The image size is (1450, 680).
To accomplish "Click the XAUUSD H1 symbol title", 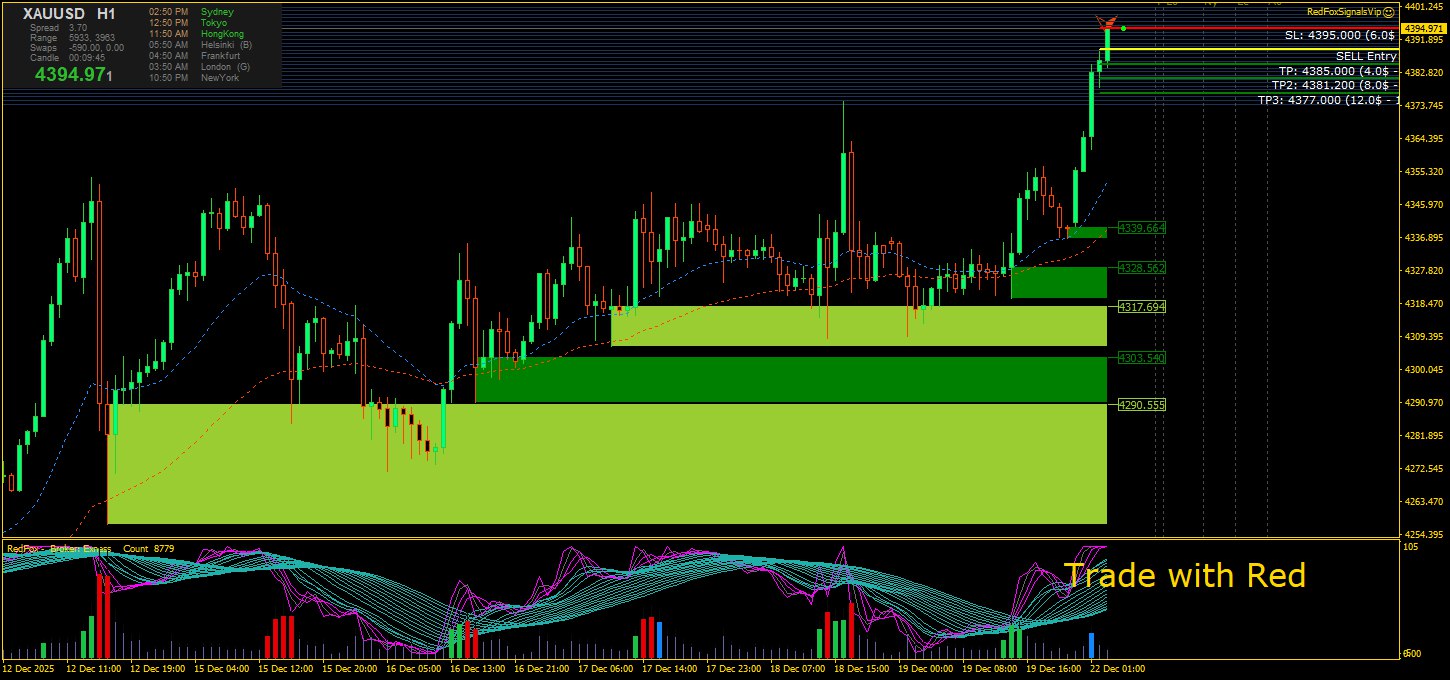I will (x=69, y=13).
